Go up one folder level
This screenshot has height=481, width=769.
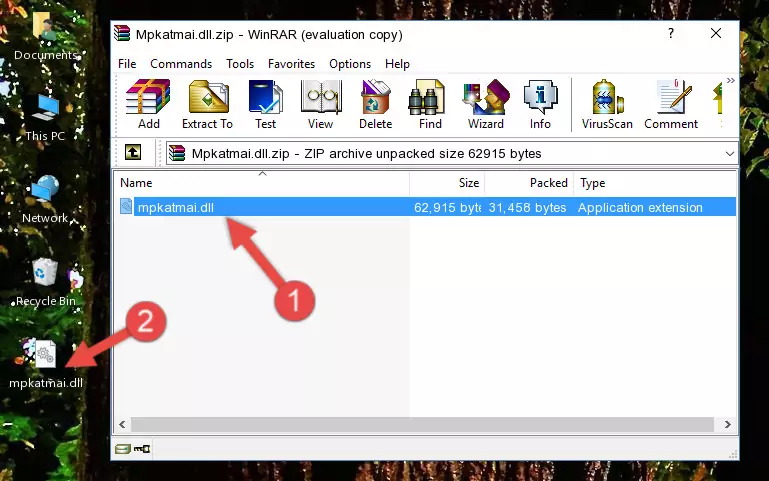tap(133, 152)
